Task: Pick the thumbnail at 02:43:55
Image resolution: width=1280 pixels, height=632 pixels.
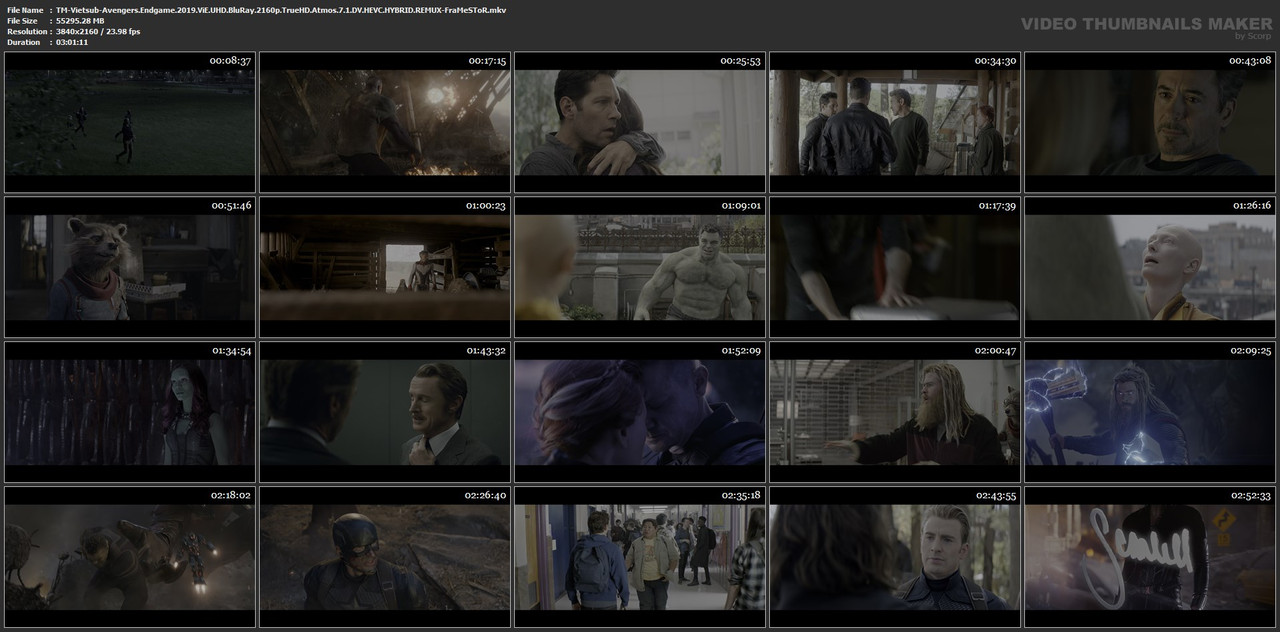Action: click(x=895, y=556)
